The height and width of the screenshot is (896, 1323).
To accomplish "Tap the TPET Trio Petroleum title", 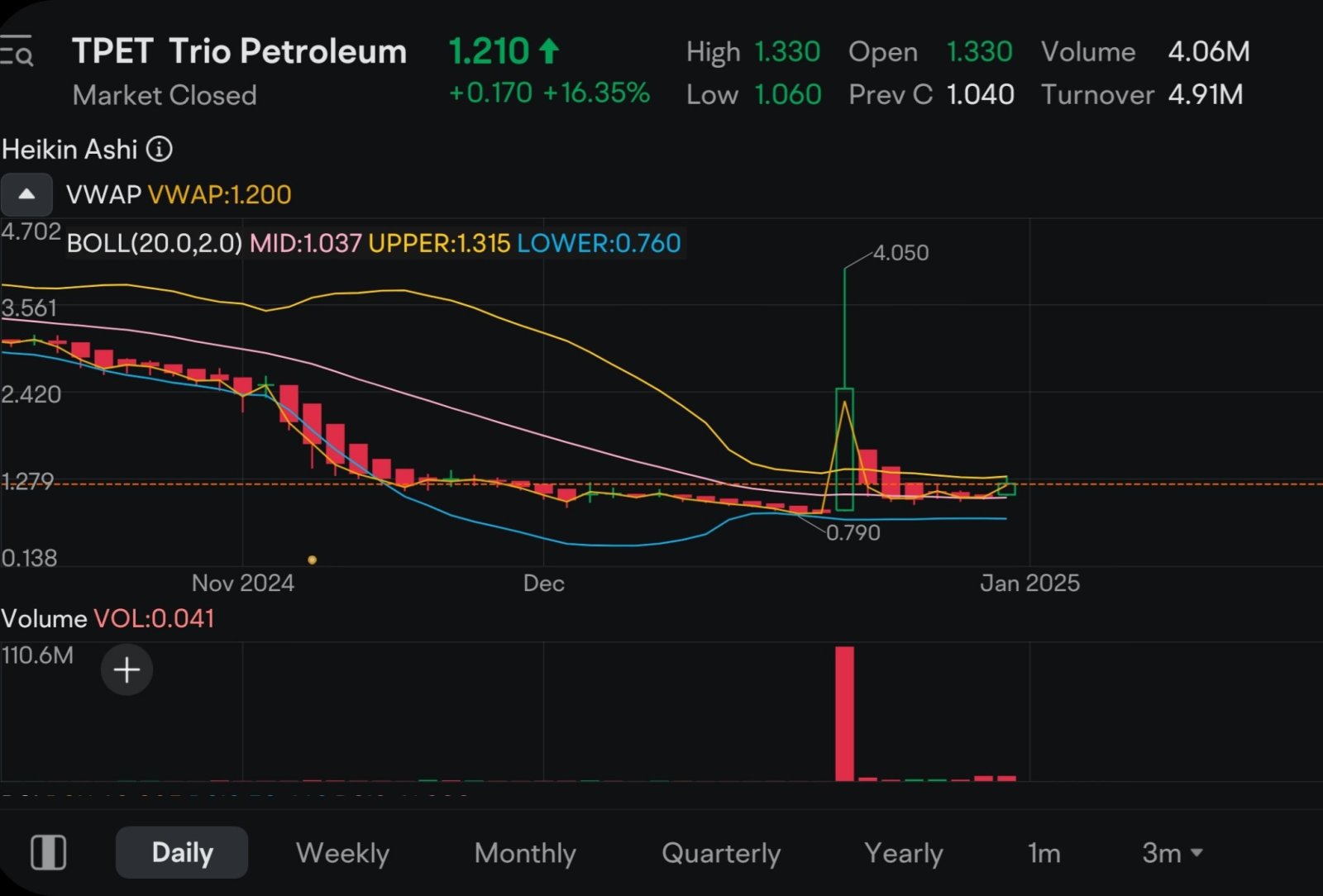I will point(239,51).
